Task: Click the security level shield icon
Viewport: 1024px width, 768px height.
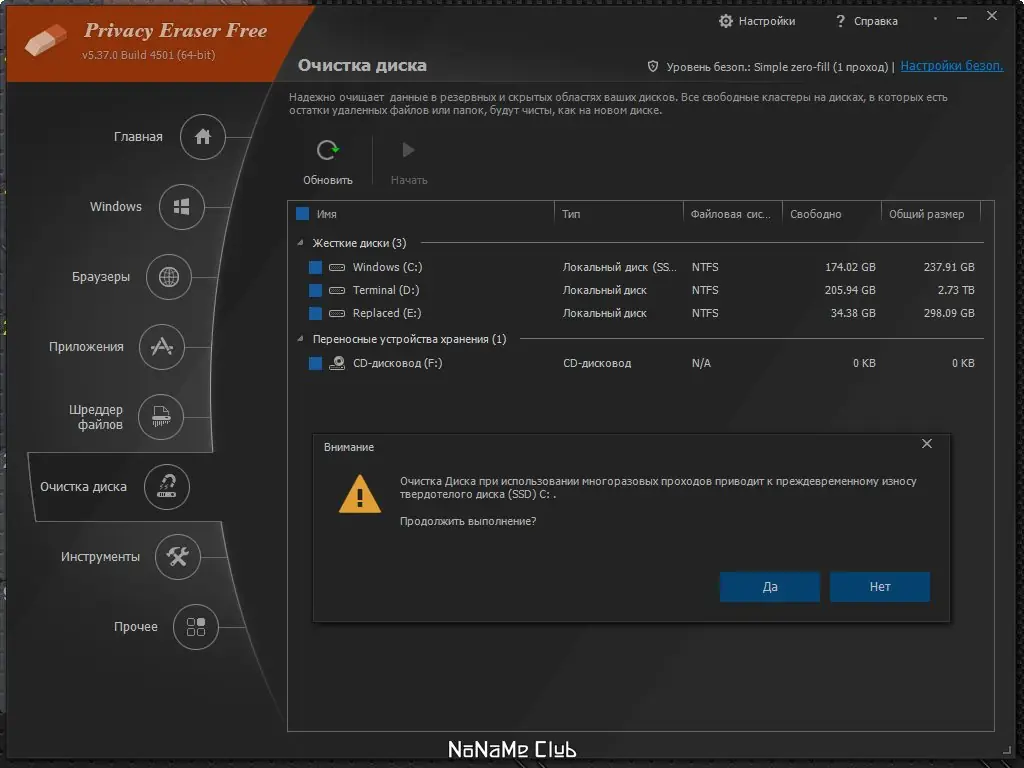Action: click(x=652, y=67)
